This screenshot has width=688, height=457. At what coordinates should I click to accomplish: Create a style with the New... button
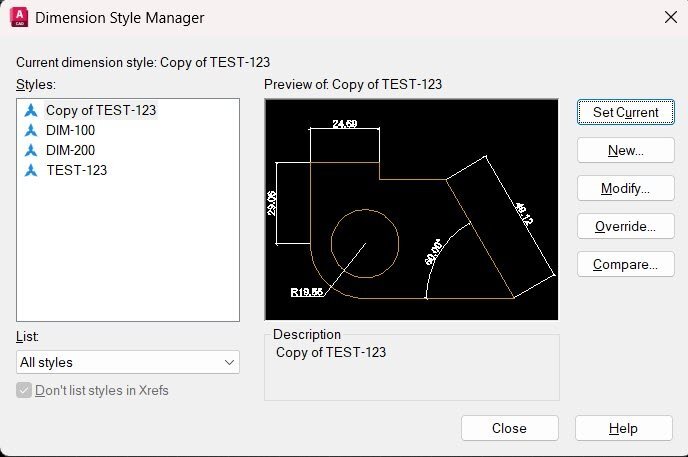tap(625, 150)
